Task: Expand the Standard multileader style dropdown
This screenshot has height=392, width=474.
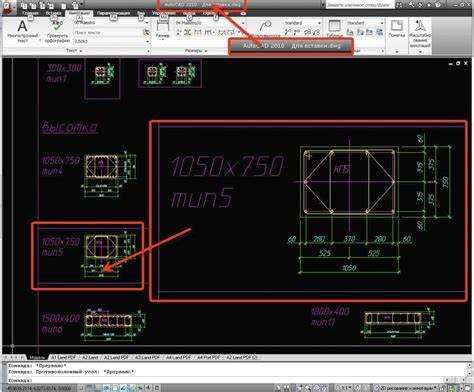Action: pos(303,23)
